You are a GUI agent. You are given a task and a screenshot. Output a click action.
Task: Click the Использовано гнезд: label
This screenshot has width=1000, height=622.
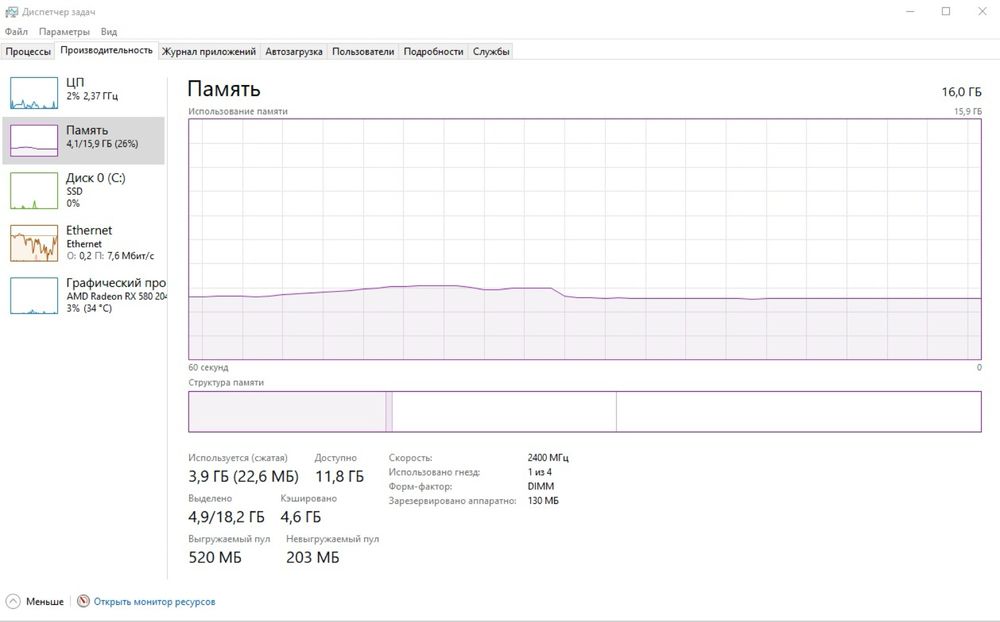click(434, 472)
